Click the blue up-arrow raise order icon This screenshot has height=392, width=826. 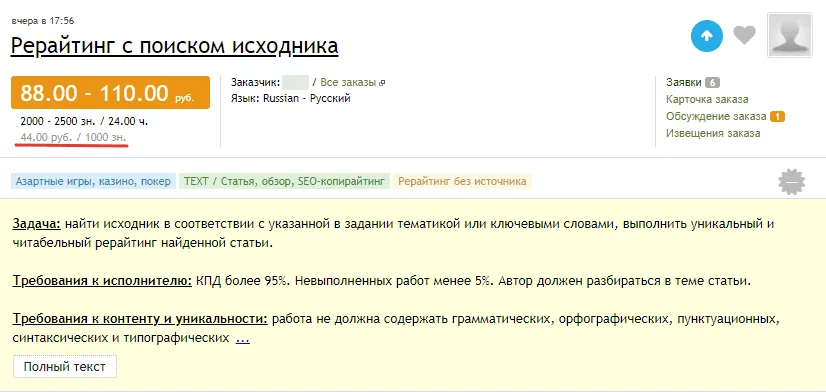pyautogui.click(x=707, y=36)
